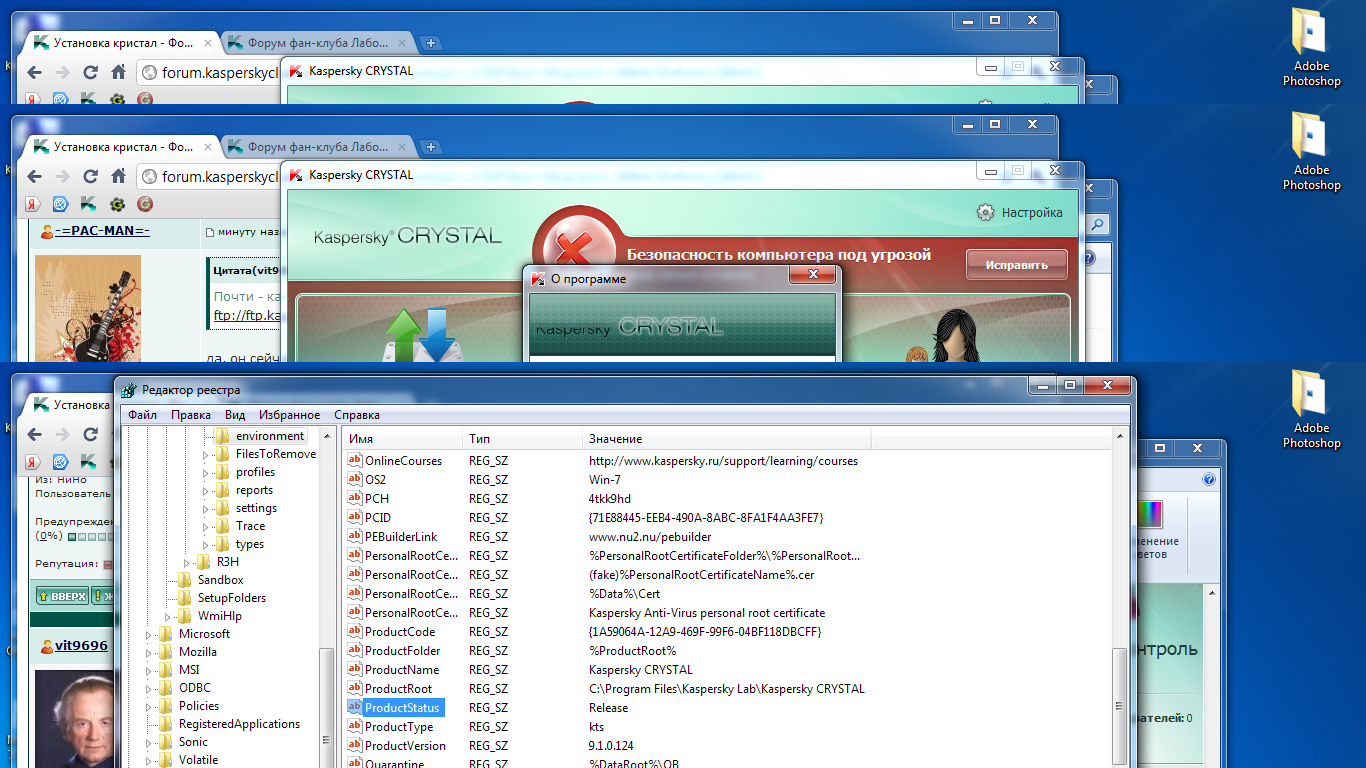The width and height of the screenshot is (1366, 768).
Task: Select the value icon next to ProductVersion
Action: point(354,746)
